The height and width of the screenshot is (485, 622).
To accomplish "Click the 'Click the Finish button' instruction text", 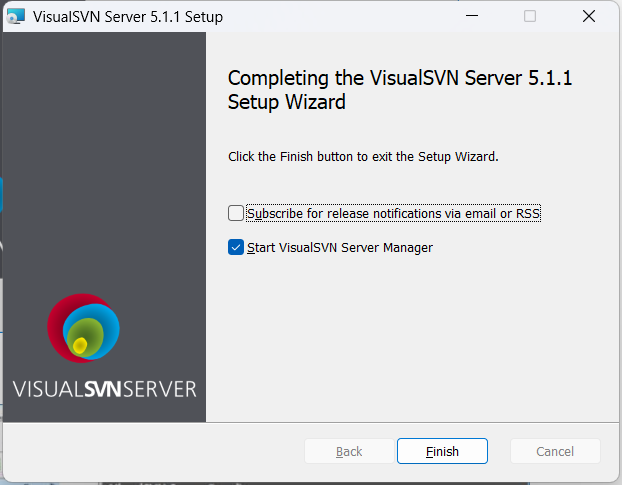I will [x=363, y=156].
